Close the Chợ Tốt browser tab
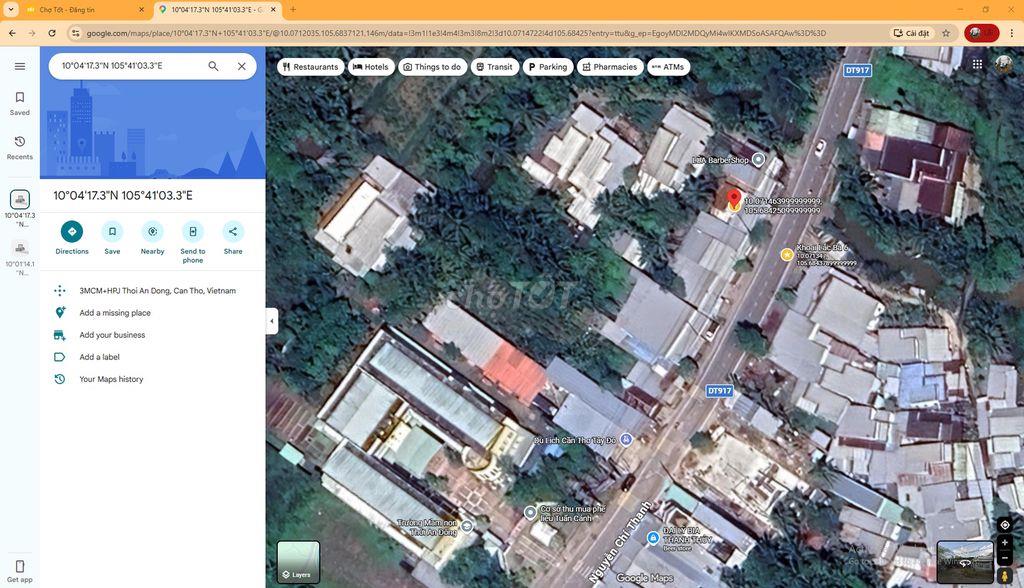This screenshot has width=1024, height=588. click(x=142, y=10)
